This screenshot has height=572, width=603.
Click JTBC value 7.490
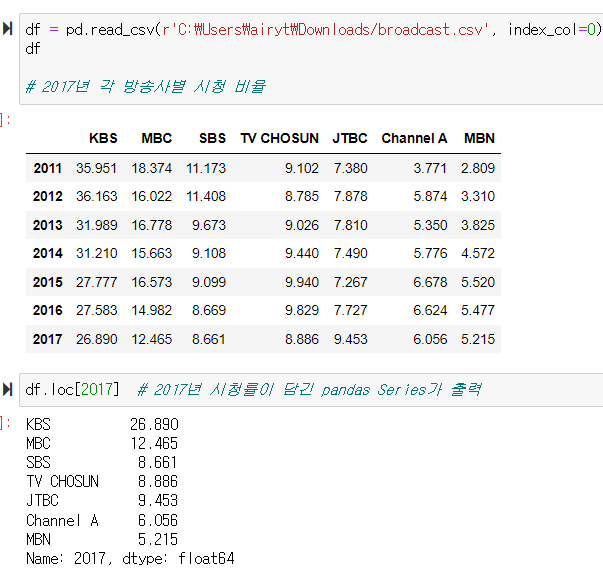(351, 253)
